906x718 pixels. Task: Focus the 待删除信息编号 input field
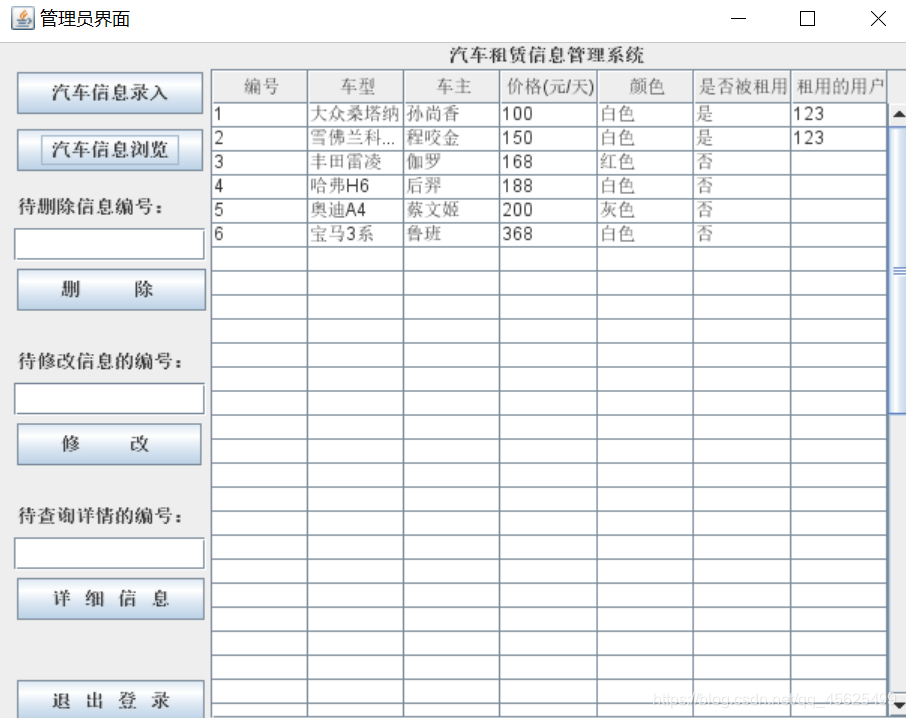[x=109, y=244]
